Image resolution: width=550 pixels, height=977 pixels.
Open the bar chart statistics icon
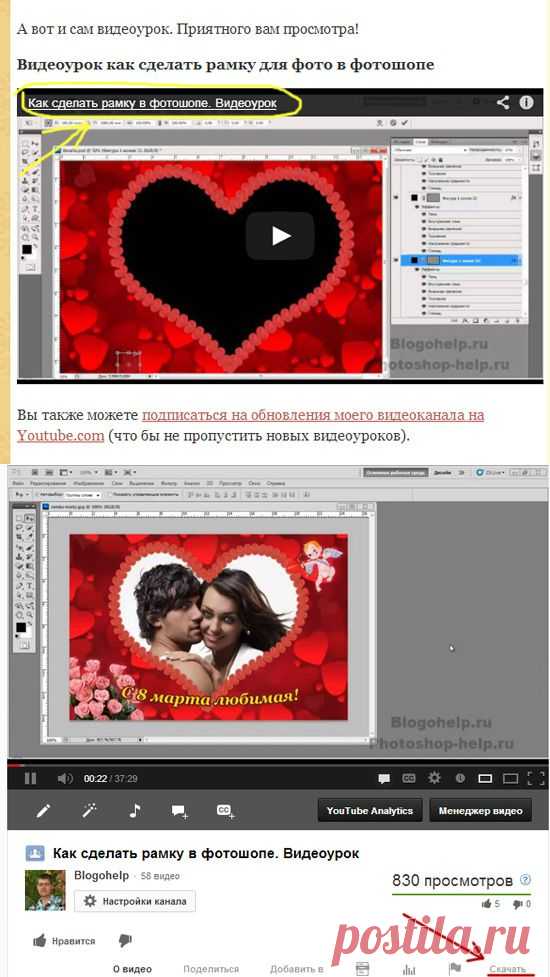409,969
